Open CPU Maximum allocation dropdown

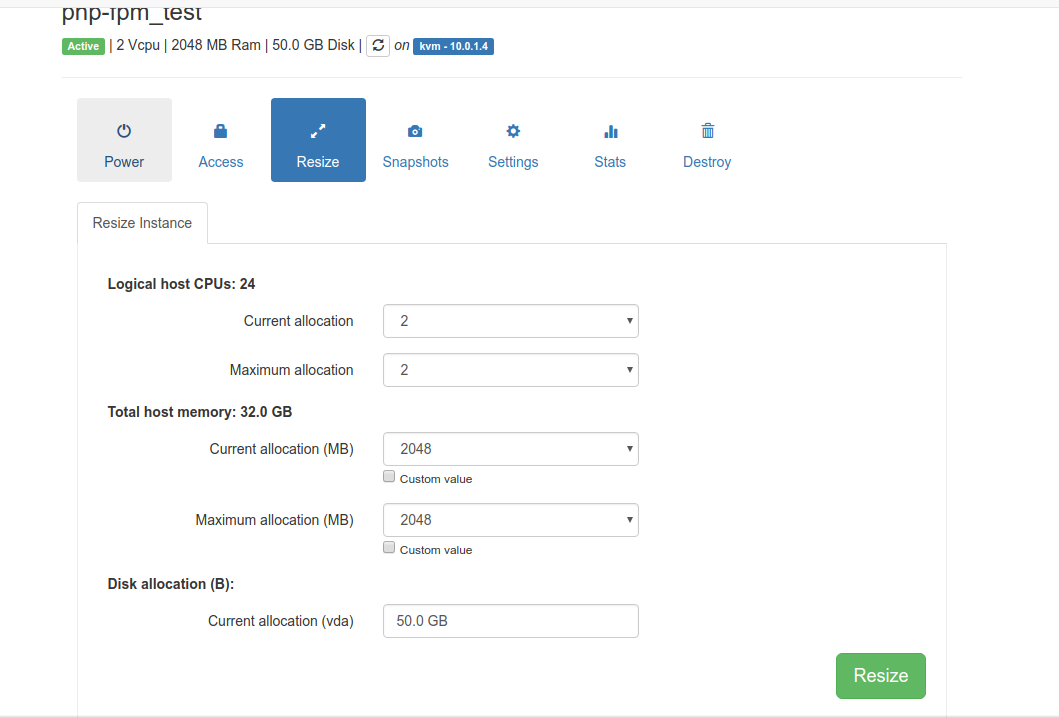point(511,370)
